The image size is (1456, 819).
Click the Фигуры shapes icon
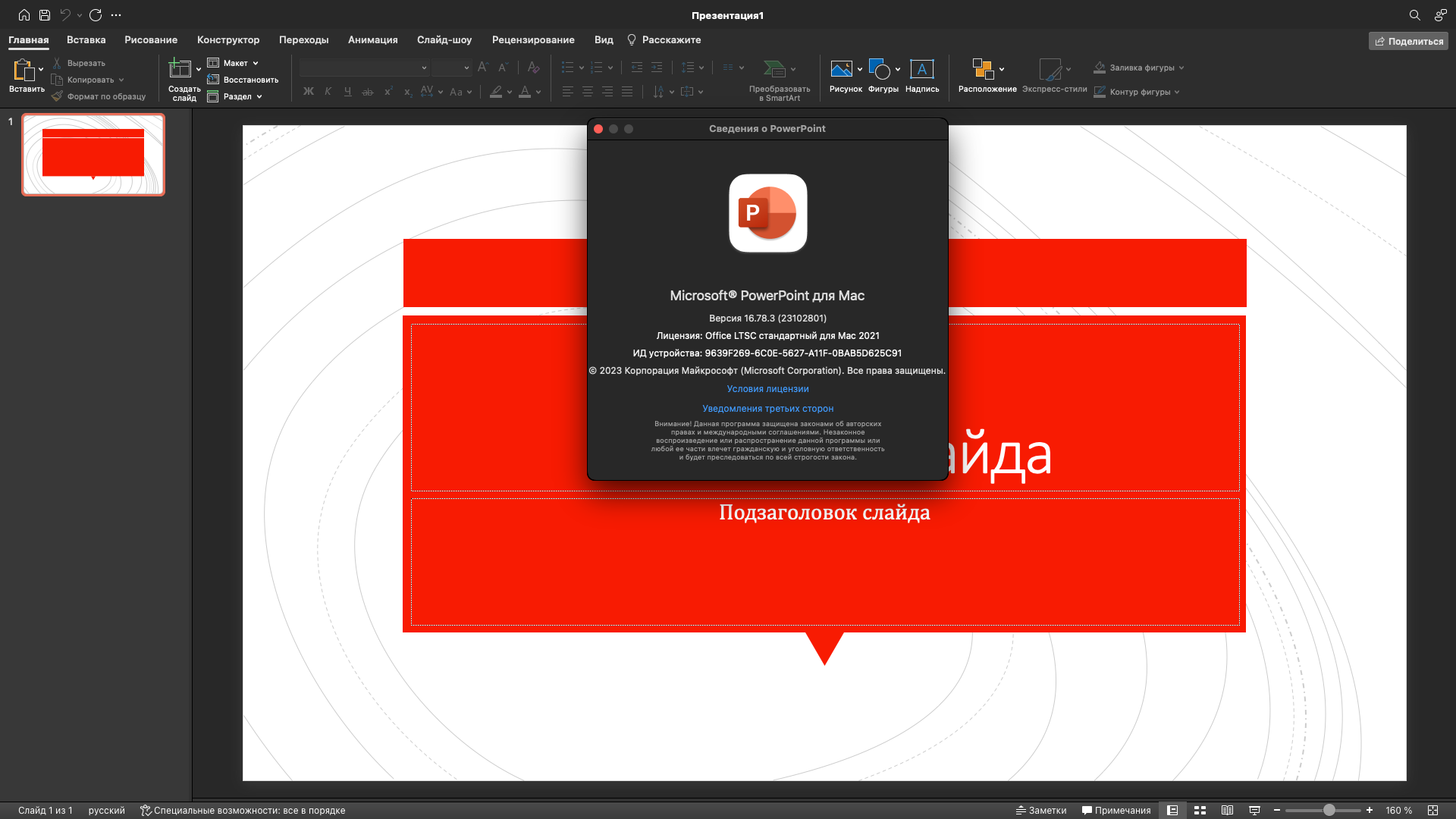coord(879,69)
